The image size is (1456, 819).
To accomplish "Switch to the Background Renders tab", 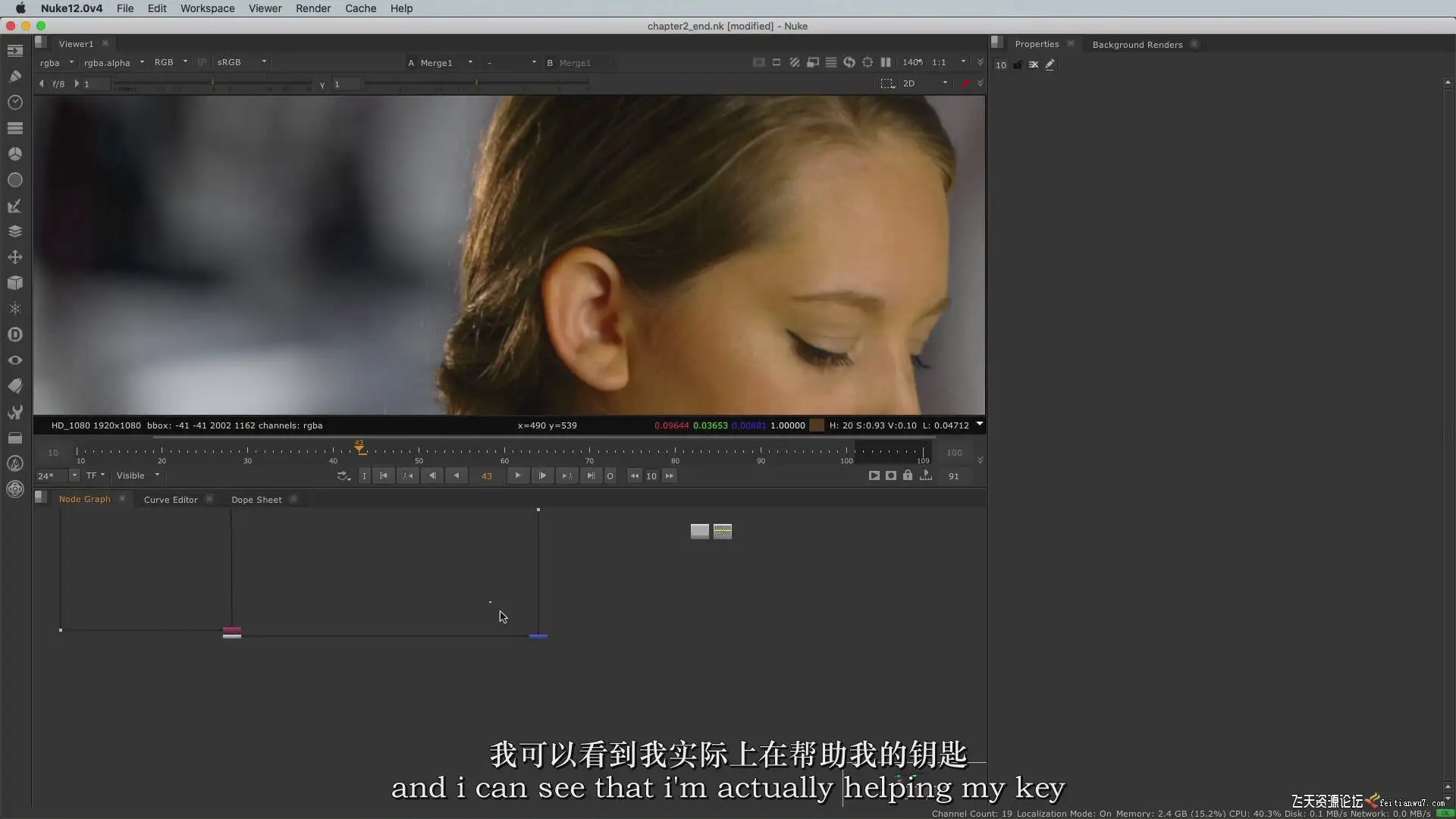I will tap(1137, 45).
